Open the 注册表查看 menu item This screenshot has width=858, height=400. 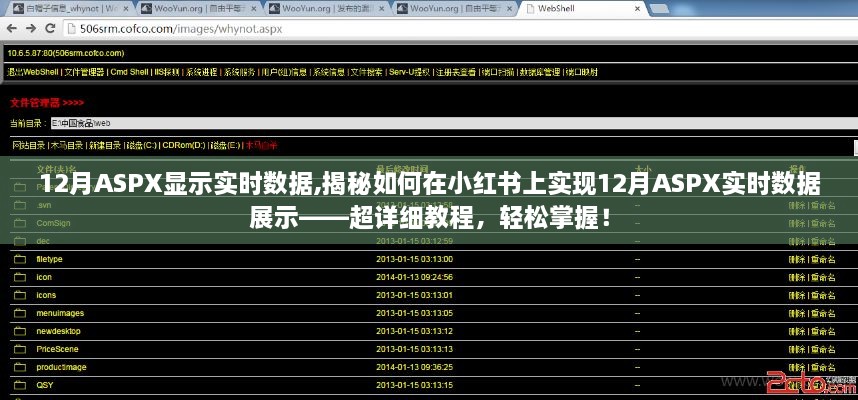[456, 72]
